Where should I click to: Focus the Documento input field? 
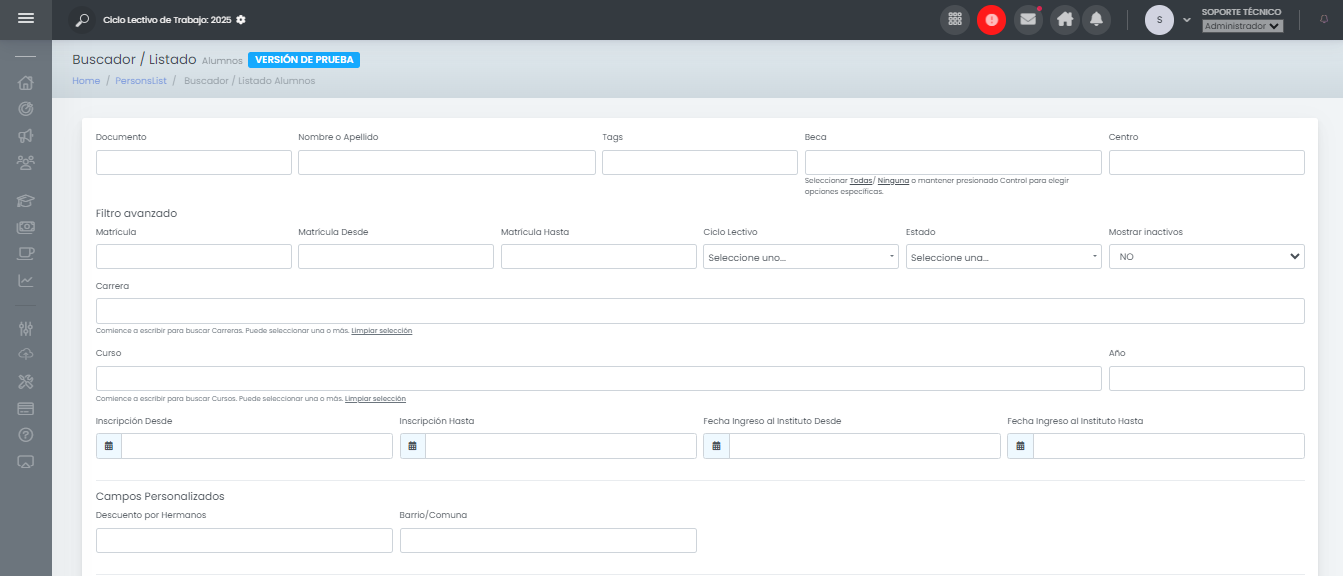tap(194, 162)
